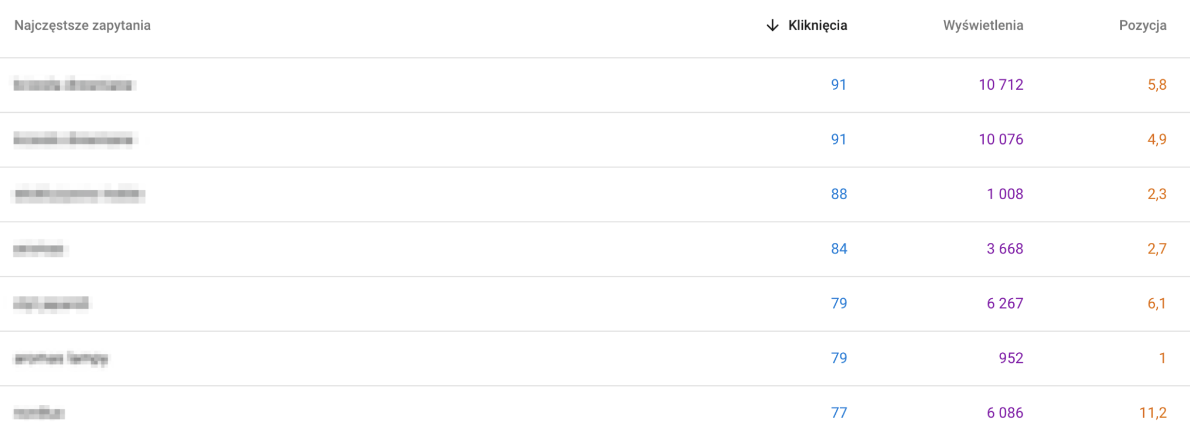Click the clicks value 77
The height and width of the screenshot is (448, 1190).
(838, 412)
